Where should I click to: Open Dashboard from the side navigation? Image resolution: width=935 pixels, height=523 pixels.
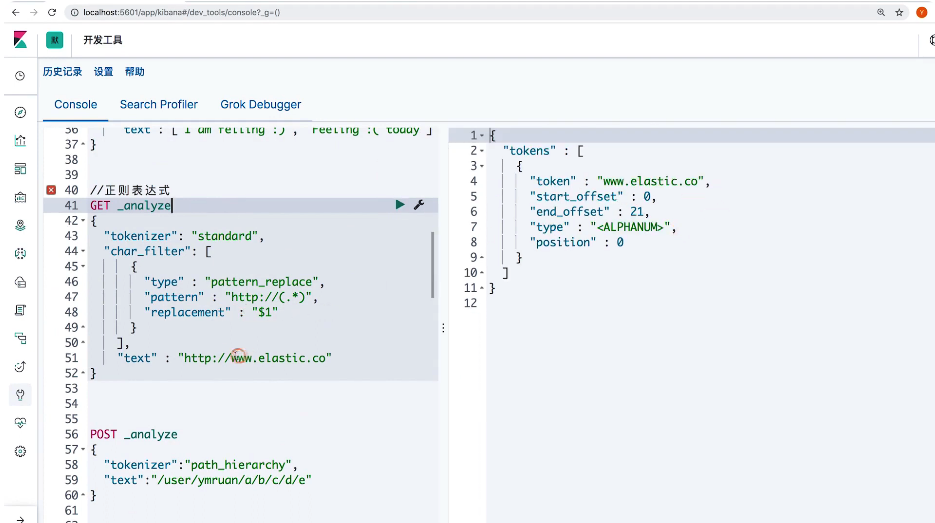pos(20,169)
